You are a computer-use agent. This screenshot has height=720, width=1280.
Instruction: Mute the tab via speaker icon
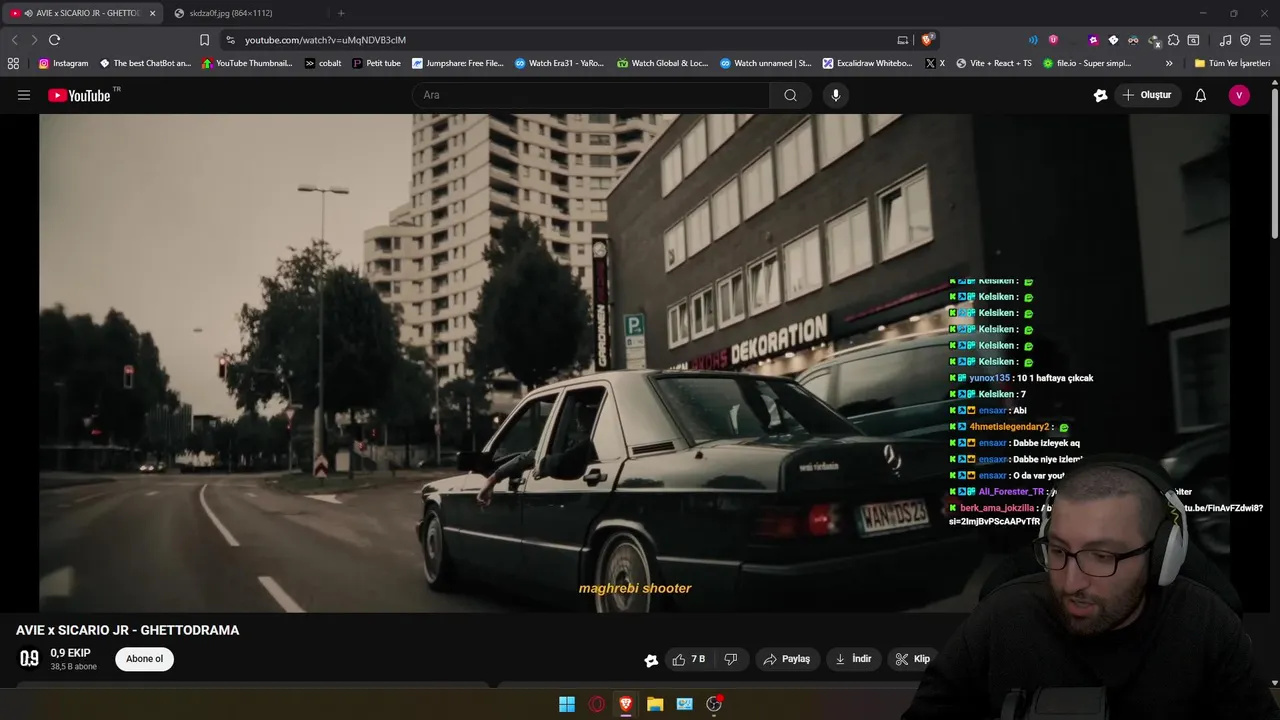pyautogui.click(x=28, y=13)
